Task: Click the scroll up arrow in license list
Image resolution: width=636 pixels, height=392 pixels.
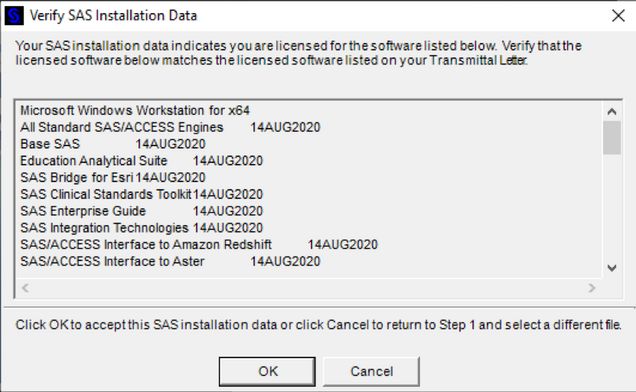Action: pyautogui.click(x=612, y=111)
